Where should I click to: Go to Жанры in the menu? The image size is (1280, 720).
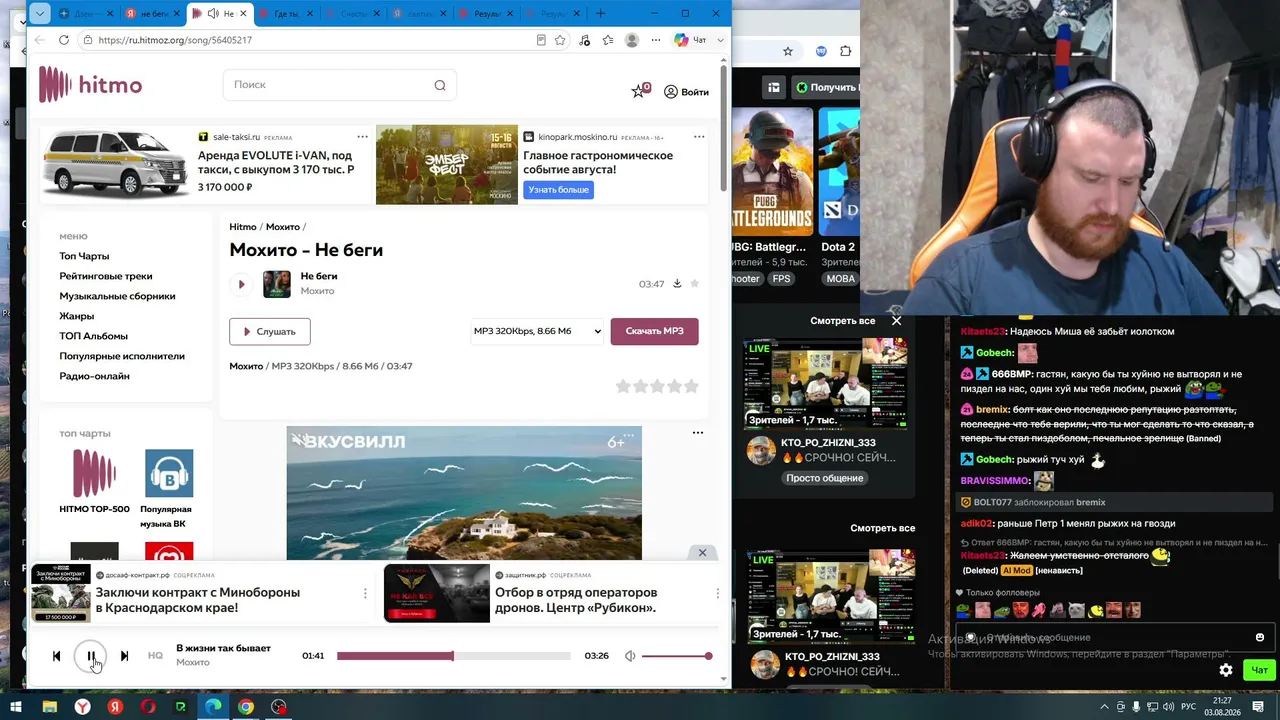tap(76, 316)
